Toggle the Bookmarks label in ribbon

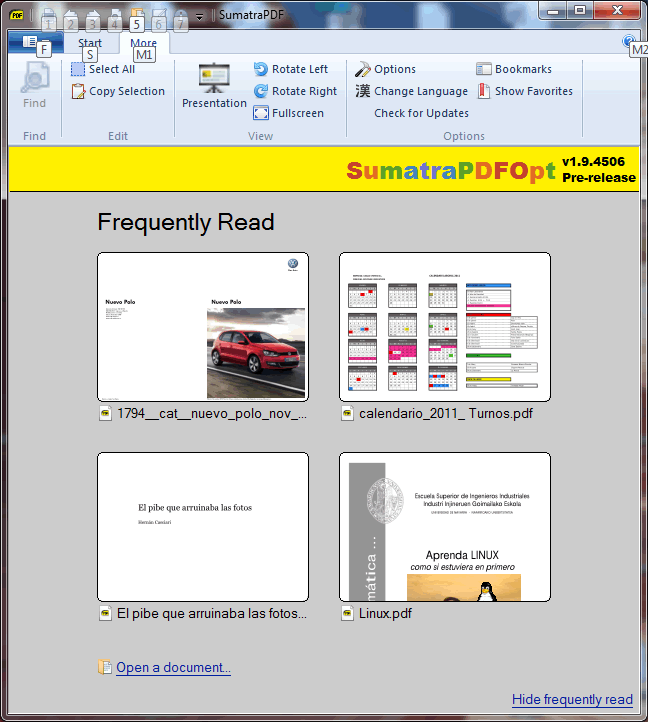pos(523,69)
